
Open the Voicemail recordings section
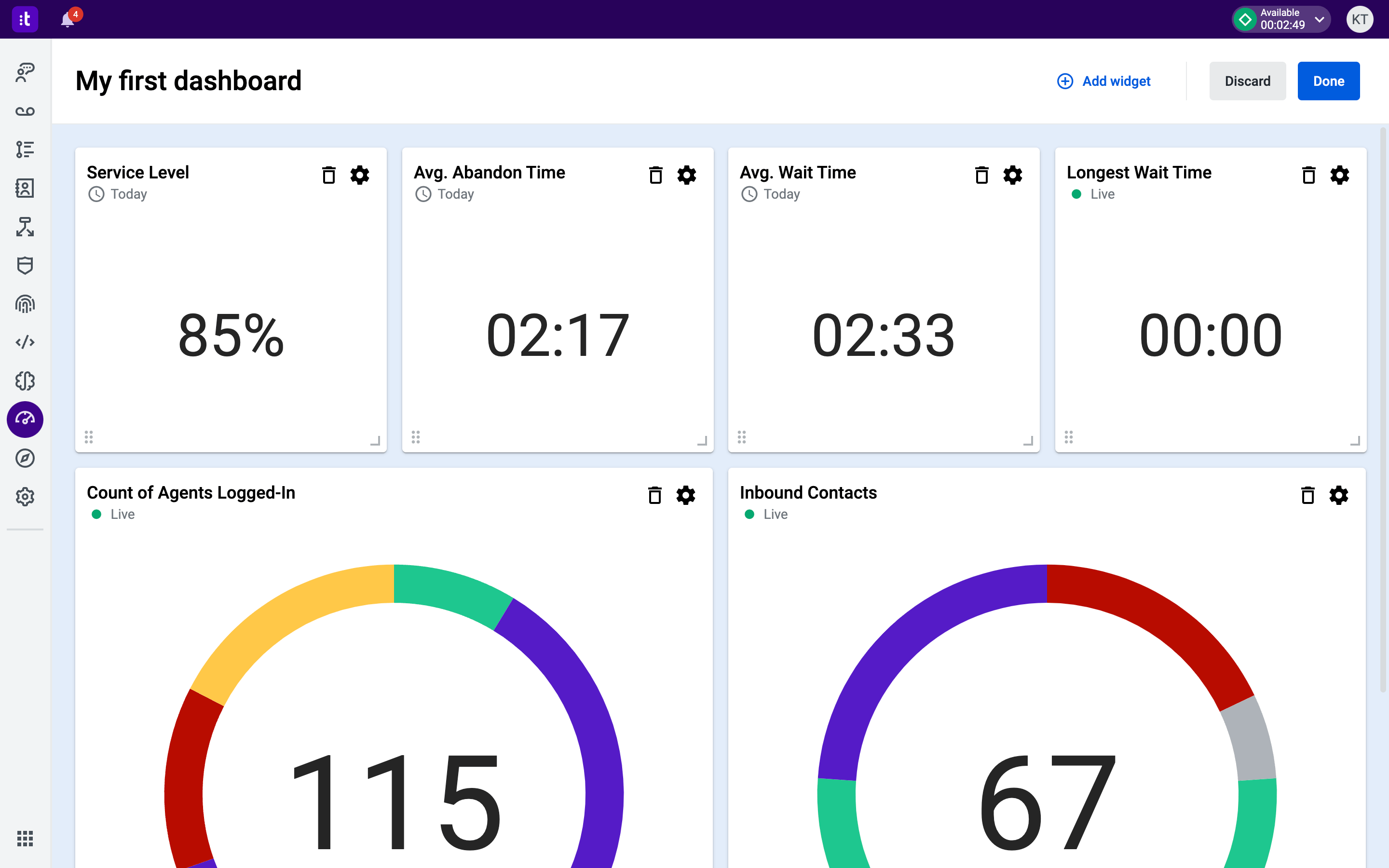[25, 111]
